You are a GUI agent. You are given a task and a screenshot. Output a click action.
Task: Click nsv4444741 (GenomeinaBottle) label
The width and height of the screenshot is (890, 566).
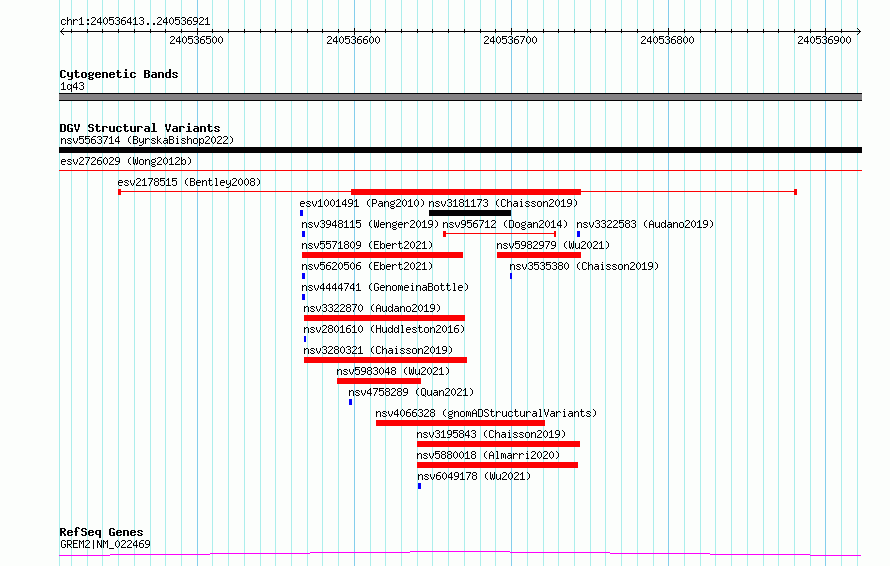(x=385, y=287)
